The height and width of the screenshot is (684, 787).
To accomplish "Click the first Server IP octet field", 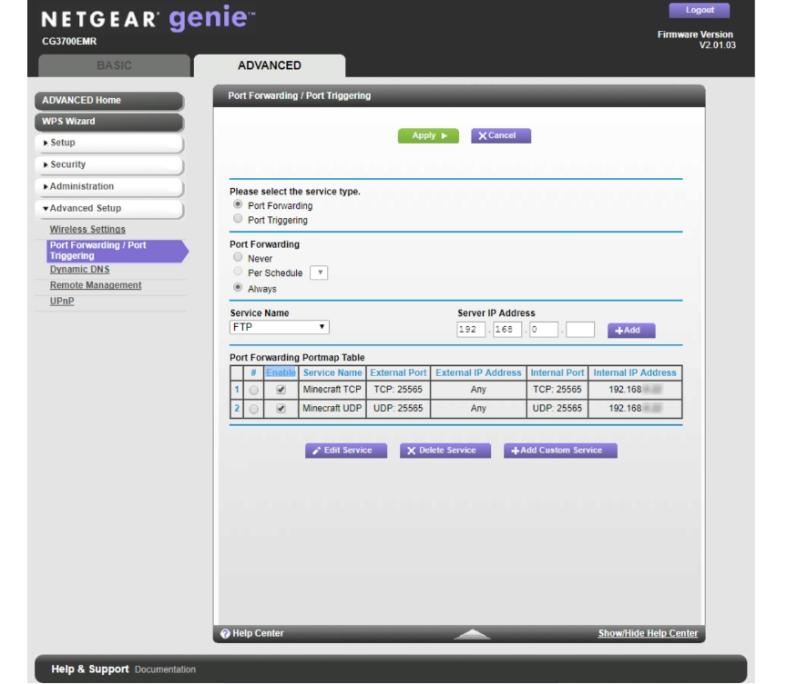I will (x=471, y=330).
